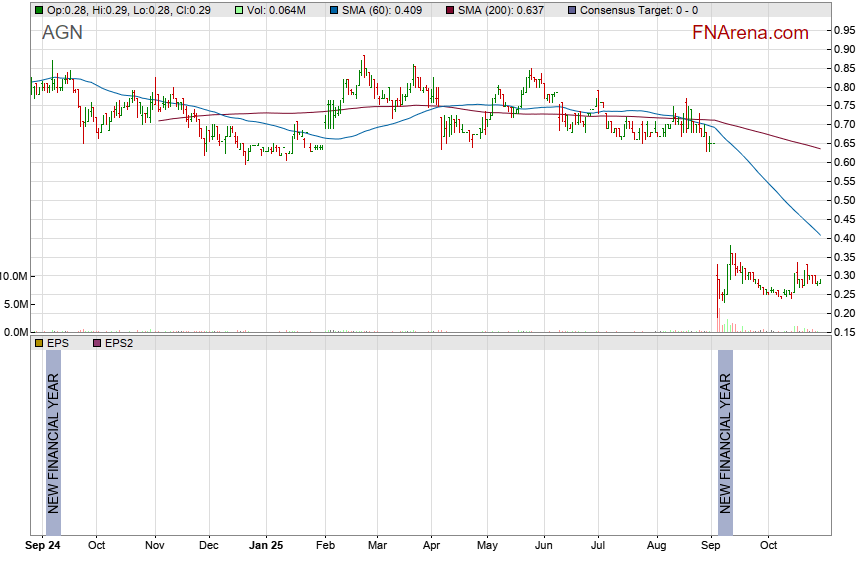
Task: Click the Jun label on the date axis
Action: pos(544,546)
